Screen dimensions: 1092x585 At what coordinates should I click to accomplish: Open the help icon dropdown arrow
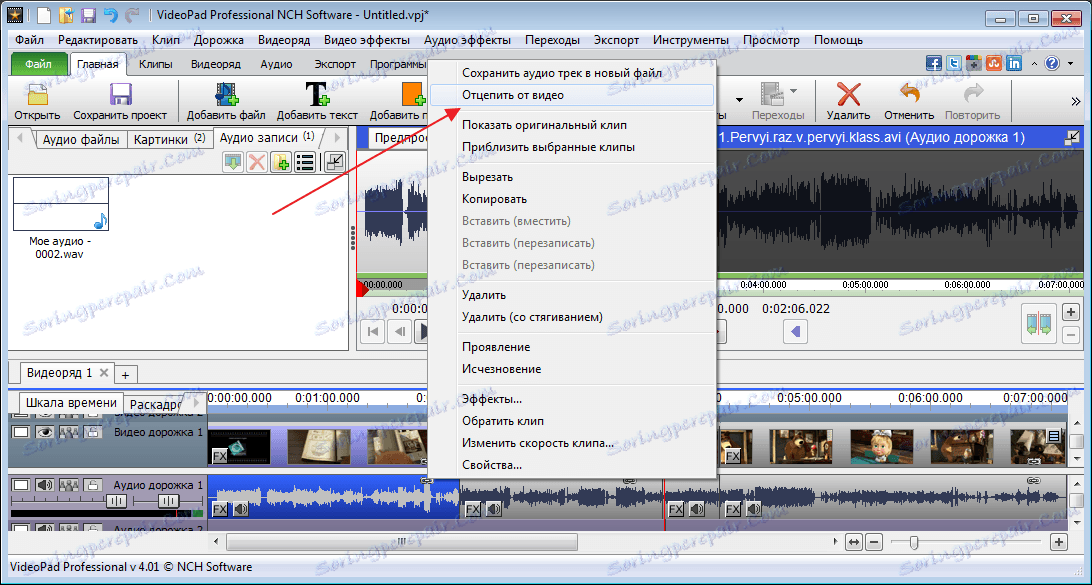click(1069, 64)
